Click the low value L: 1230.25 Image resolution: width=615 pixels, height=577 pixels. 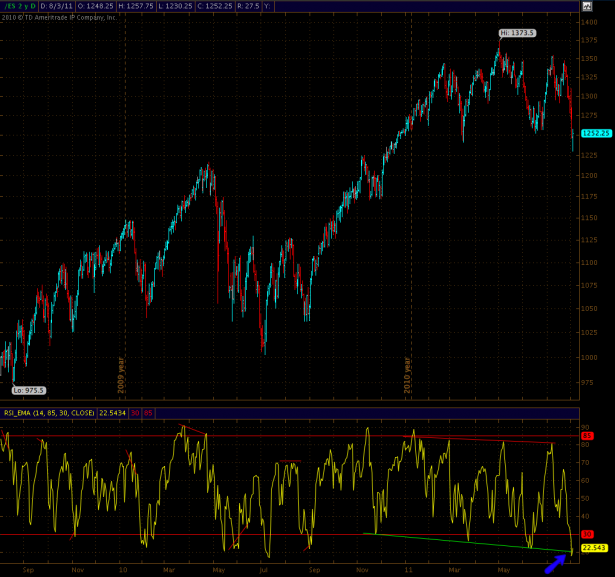tap(175, 6)
